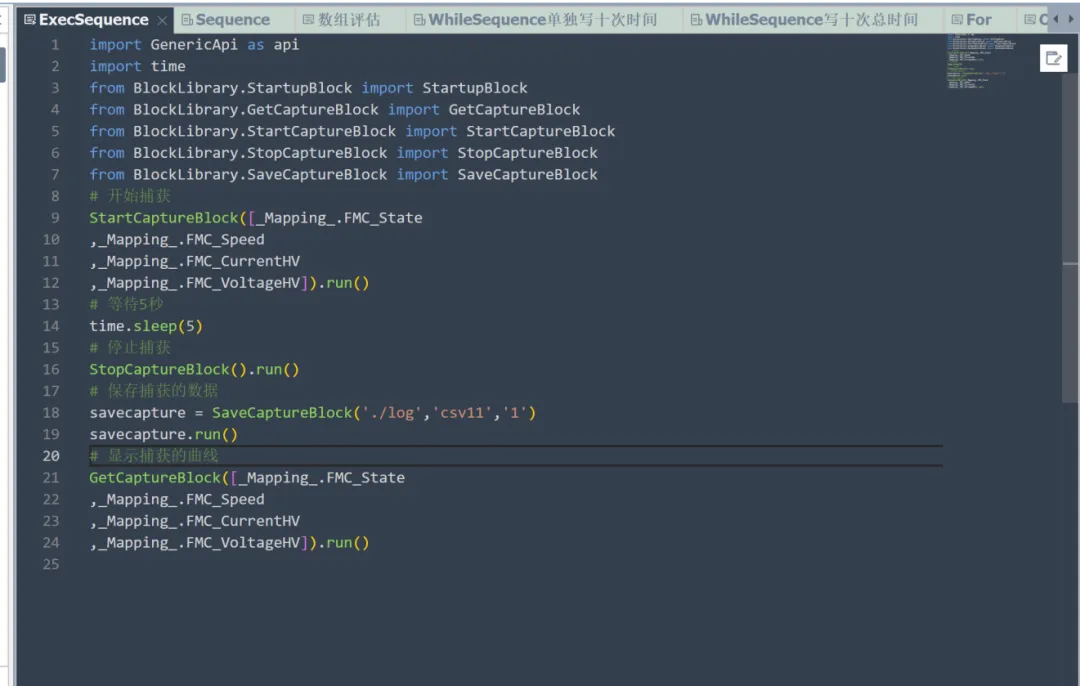Click the 'savecapture = SaveCaptureBlock' line
The image size is (1080, 686).
point(313,413)
